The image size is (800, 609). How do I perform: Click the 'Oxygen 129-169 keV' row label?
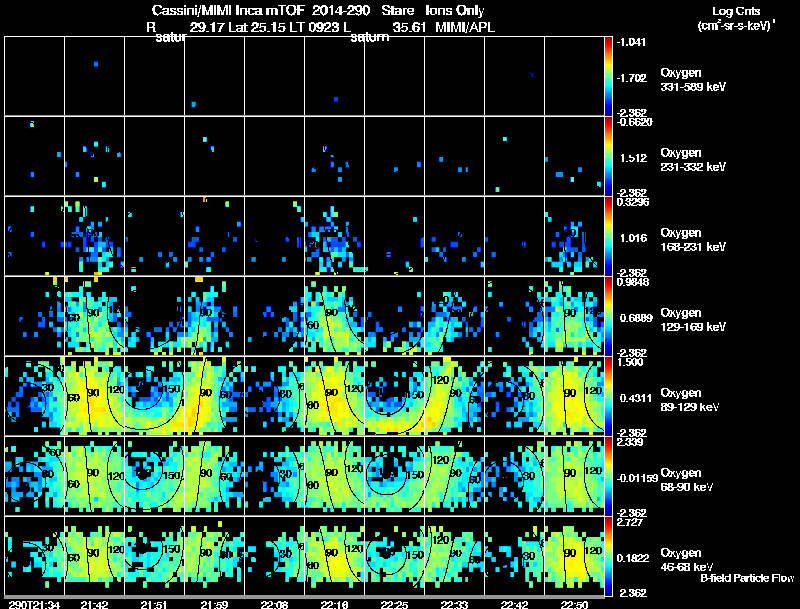tap(693, 320)
